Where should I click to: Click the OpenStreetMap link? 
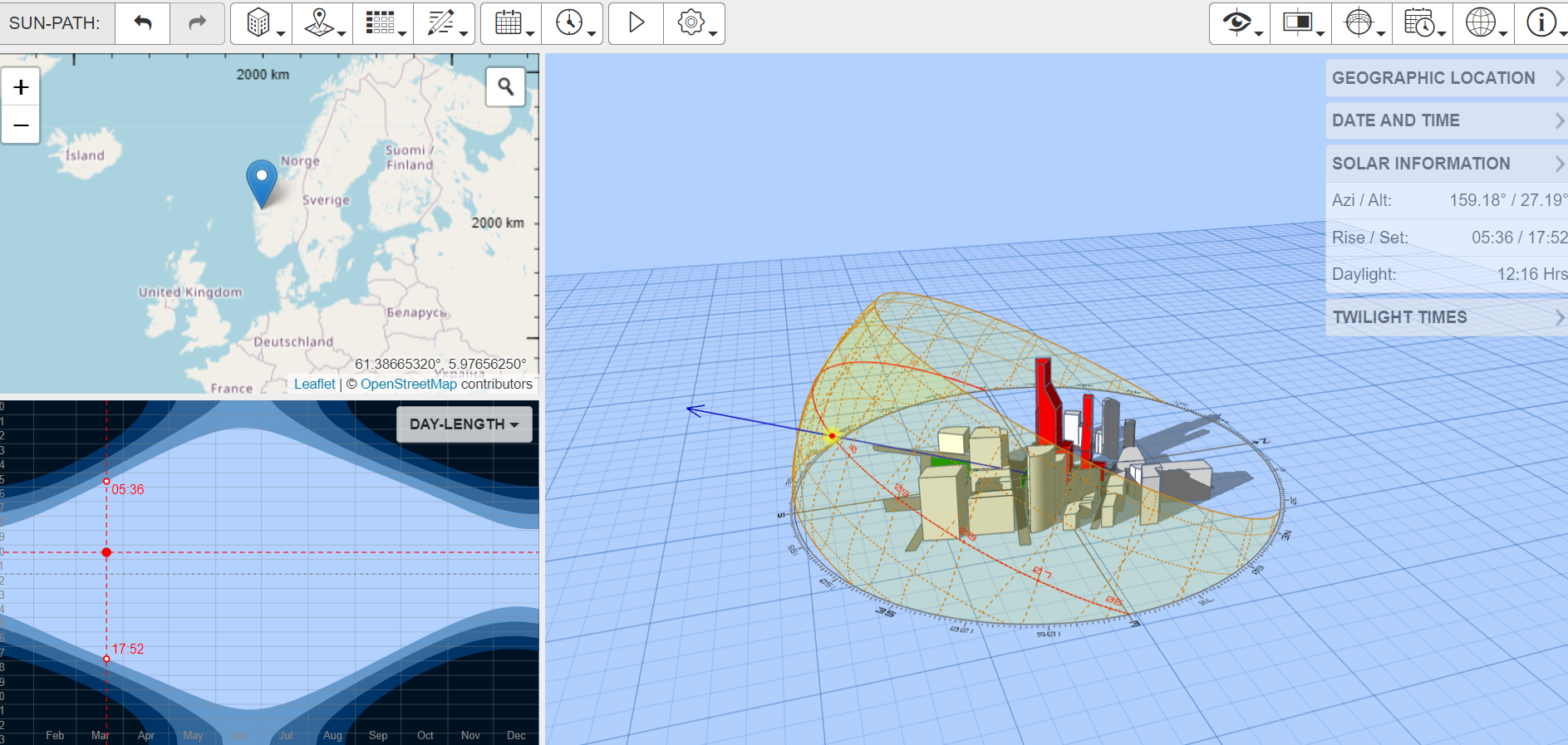click(408, 384)
